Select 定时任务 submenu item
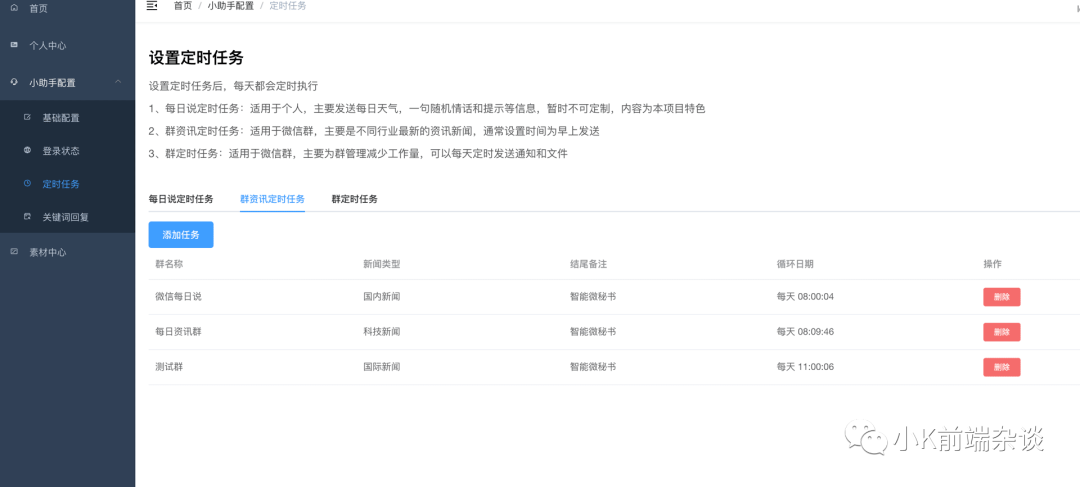The width and height of the screenshot is (1080, 487). [x=61, y=184]
